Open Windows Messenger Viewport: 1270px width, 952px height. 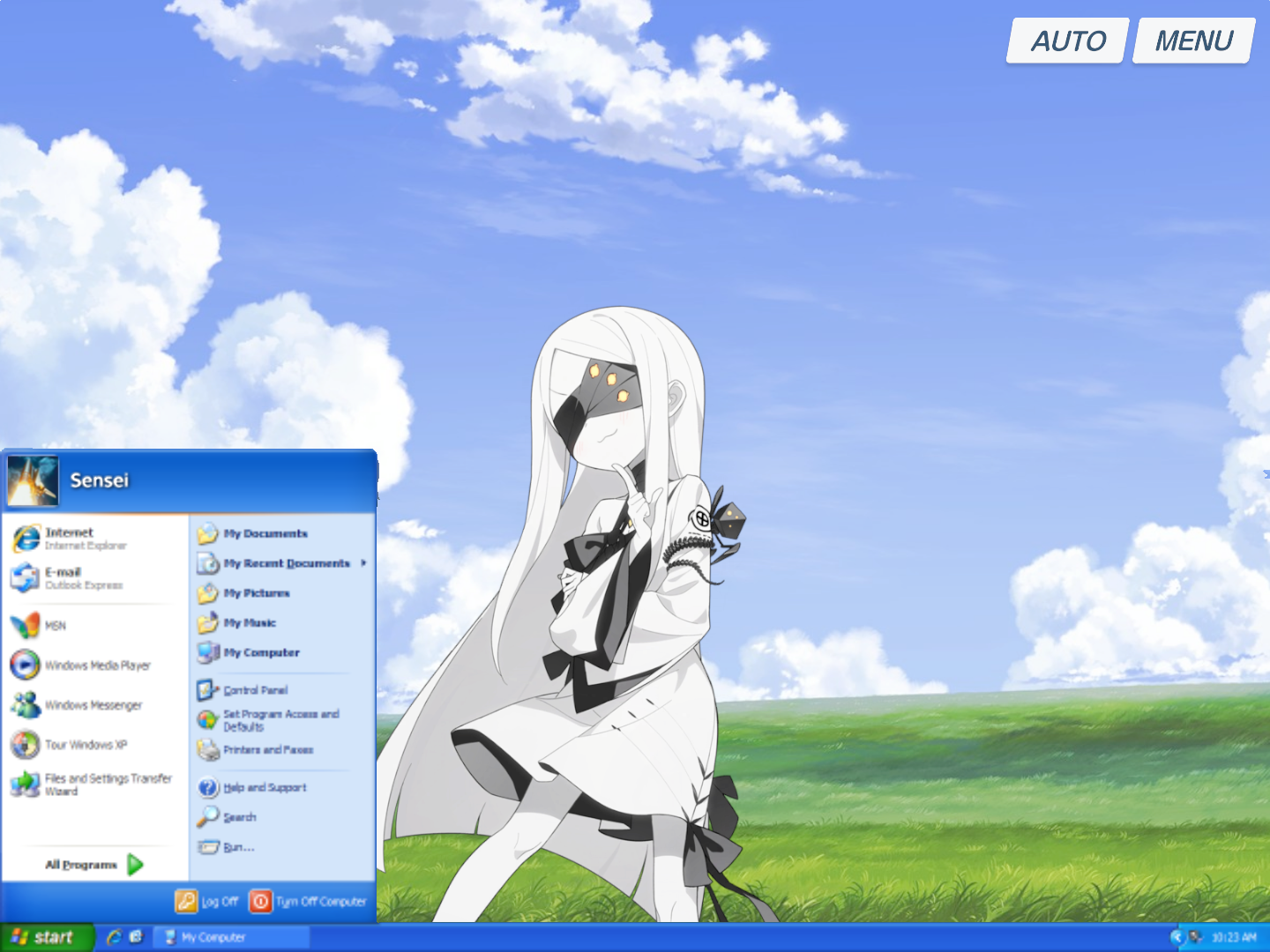click(95, 704)
